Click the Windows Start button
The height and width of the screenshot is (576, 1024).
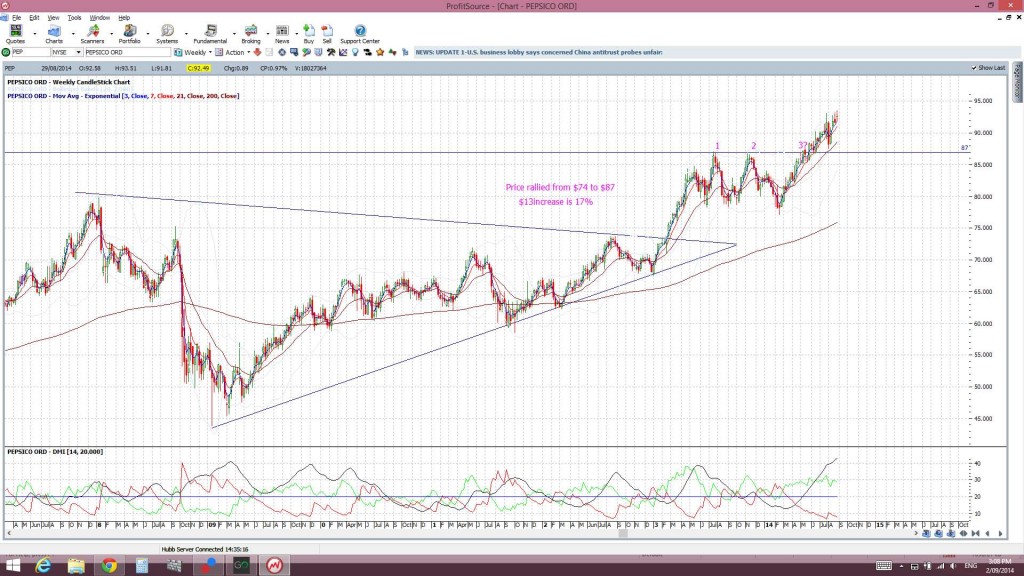pyautogui.click(x=12, y=566)
